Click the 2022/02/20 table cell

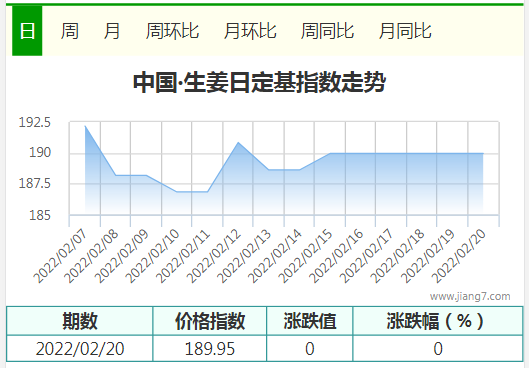[80, 348]
